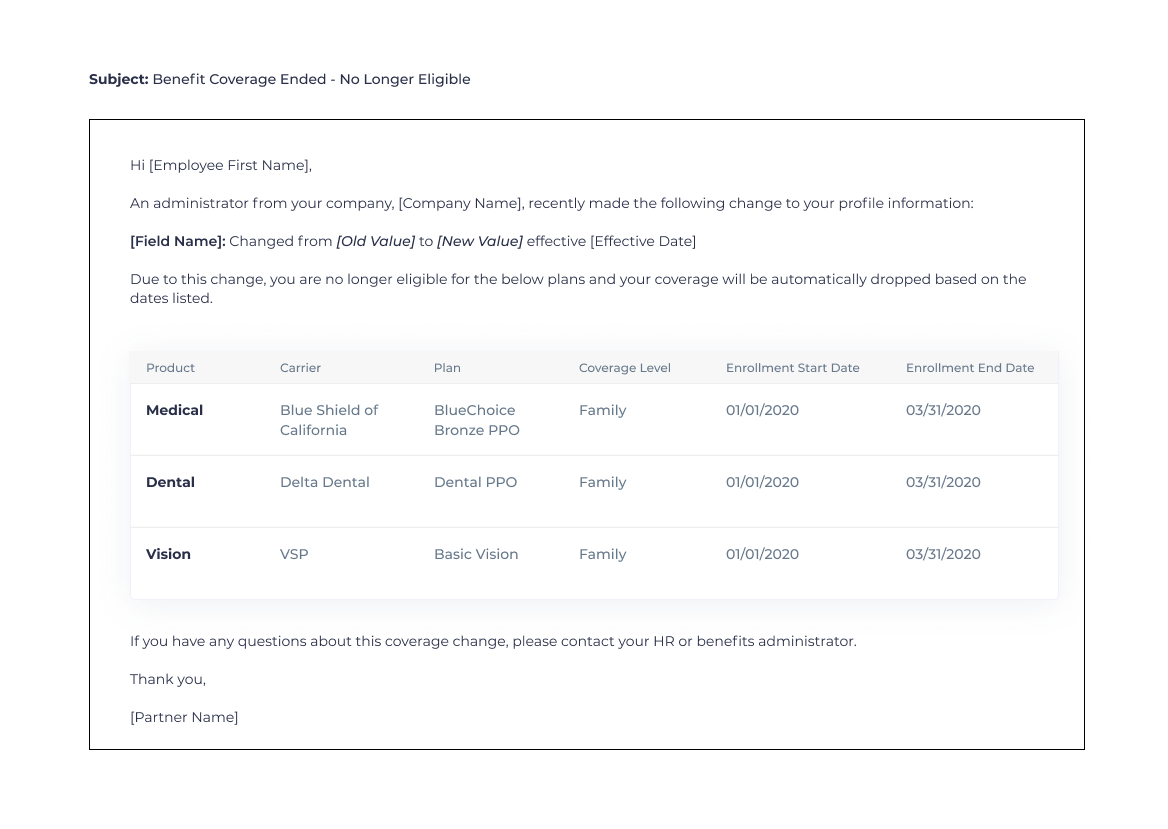Click the email Subject line text
Screen dimensions: 1168x829
(x=310, y=79)
